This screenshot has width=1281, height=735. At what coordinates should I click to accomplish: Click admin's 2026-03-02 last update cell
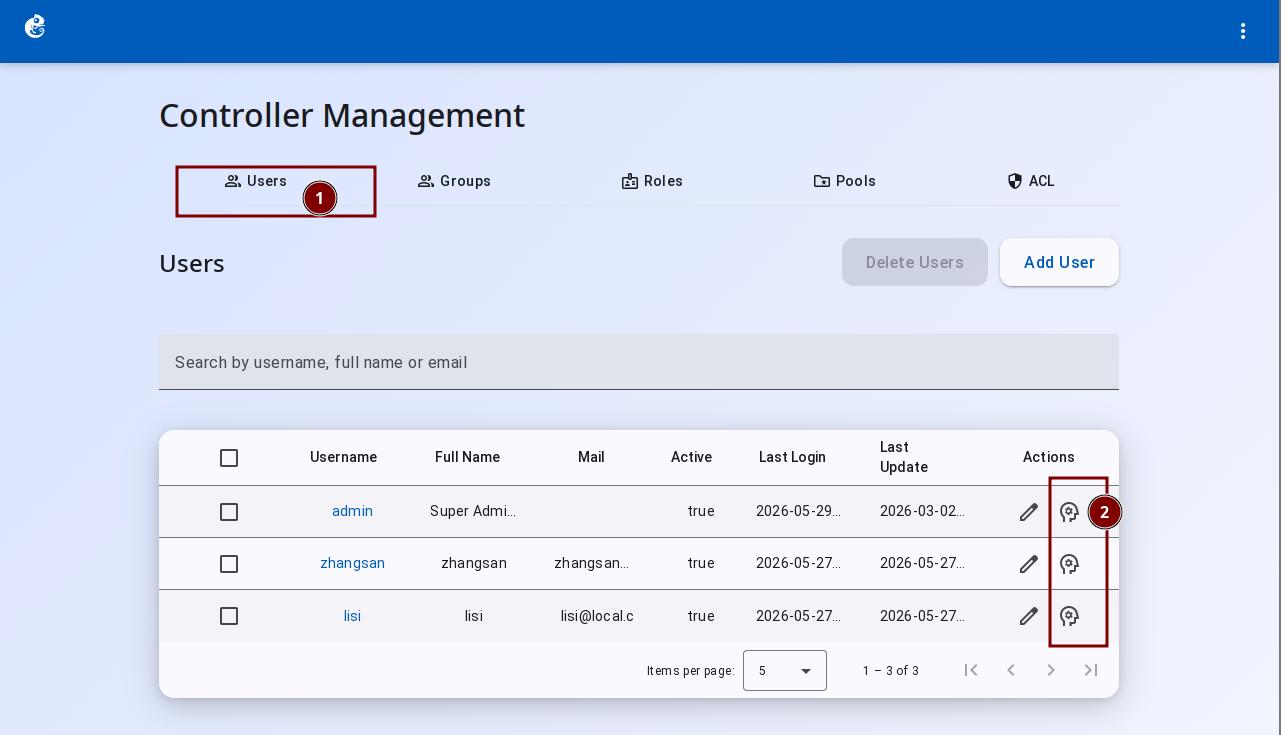coord(922,511)
